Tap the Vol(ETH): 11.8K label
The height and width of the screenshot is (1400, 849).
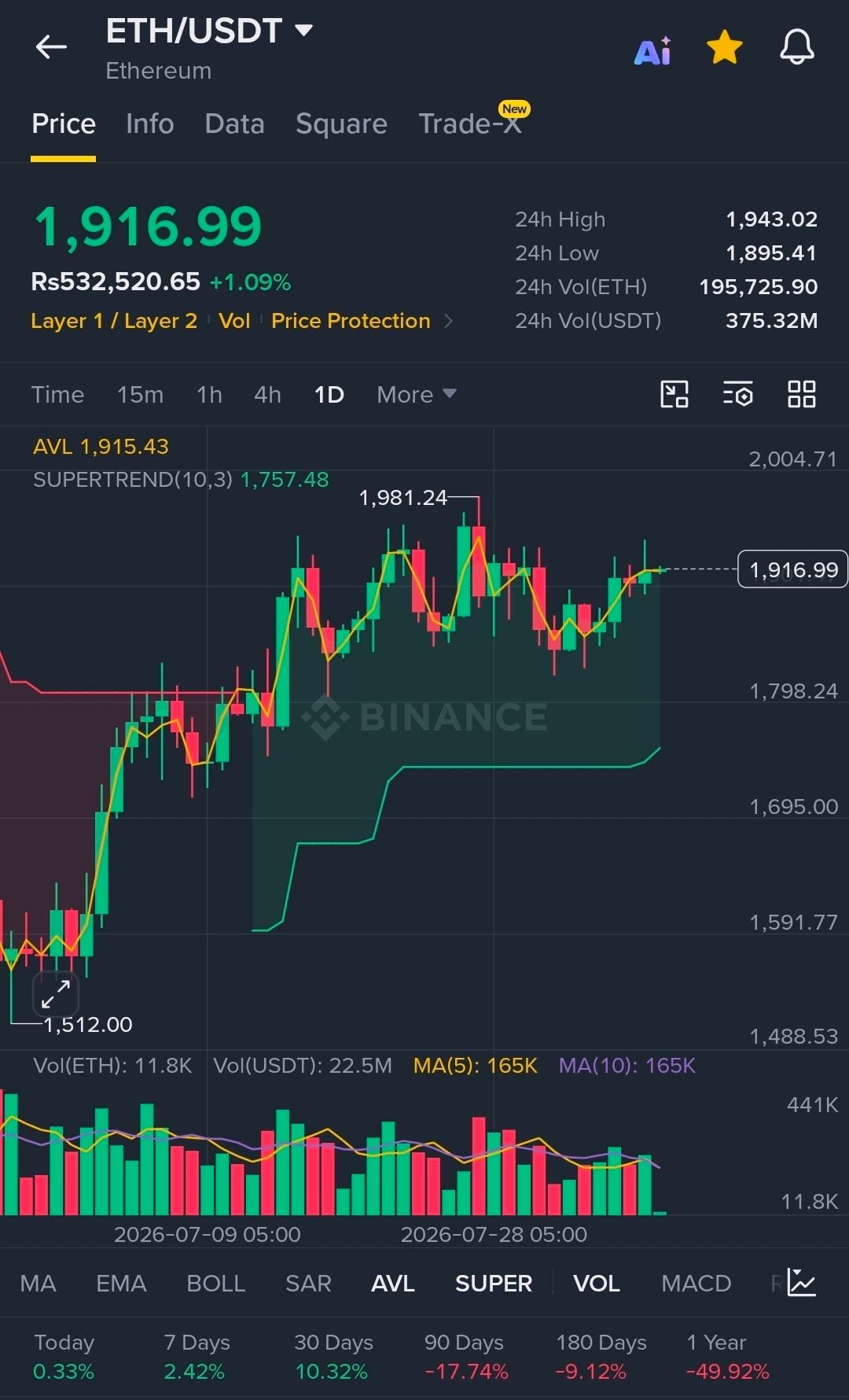tap(112, 1066)
